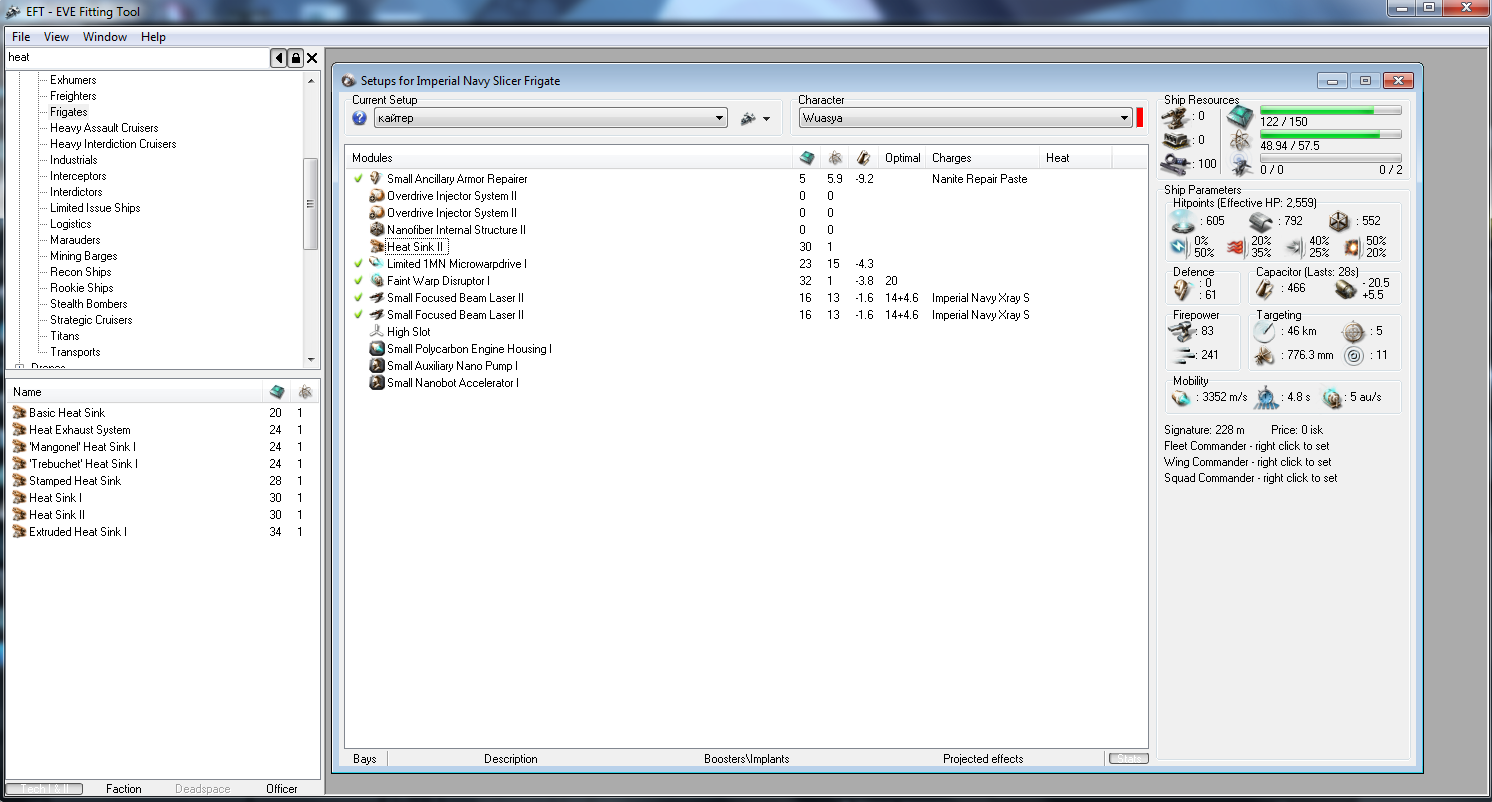
Task: Click Wing Commander right click to set text
Action: click(x=1247, y=462)
